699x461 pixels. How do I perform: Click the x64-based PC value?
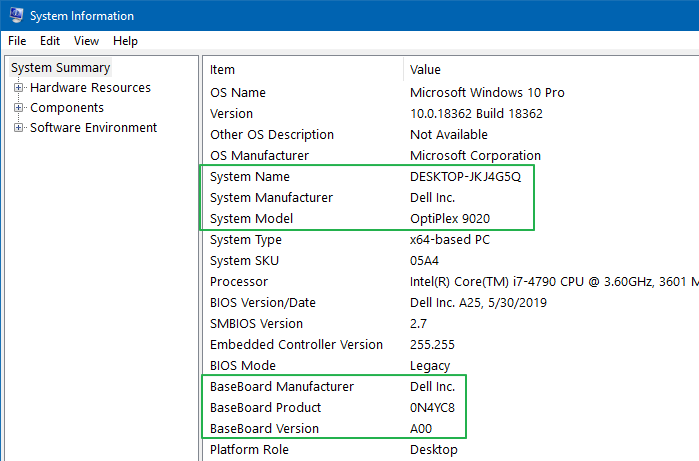tap(450, 239)
